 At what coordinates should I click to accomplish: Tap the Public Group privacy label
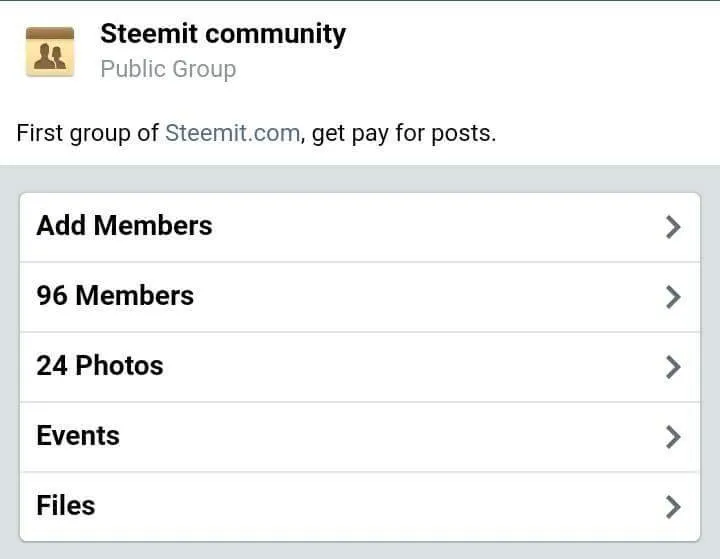(x=169, y=69)
